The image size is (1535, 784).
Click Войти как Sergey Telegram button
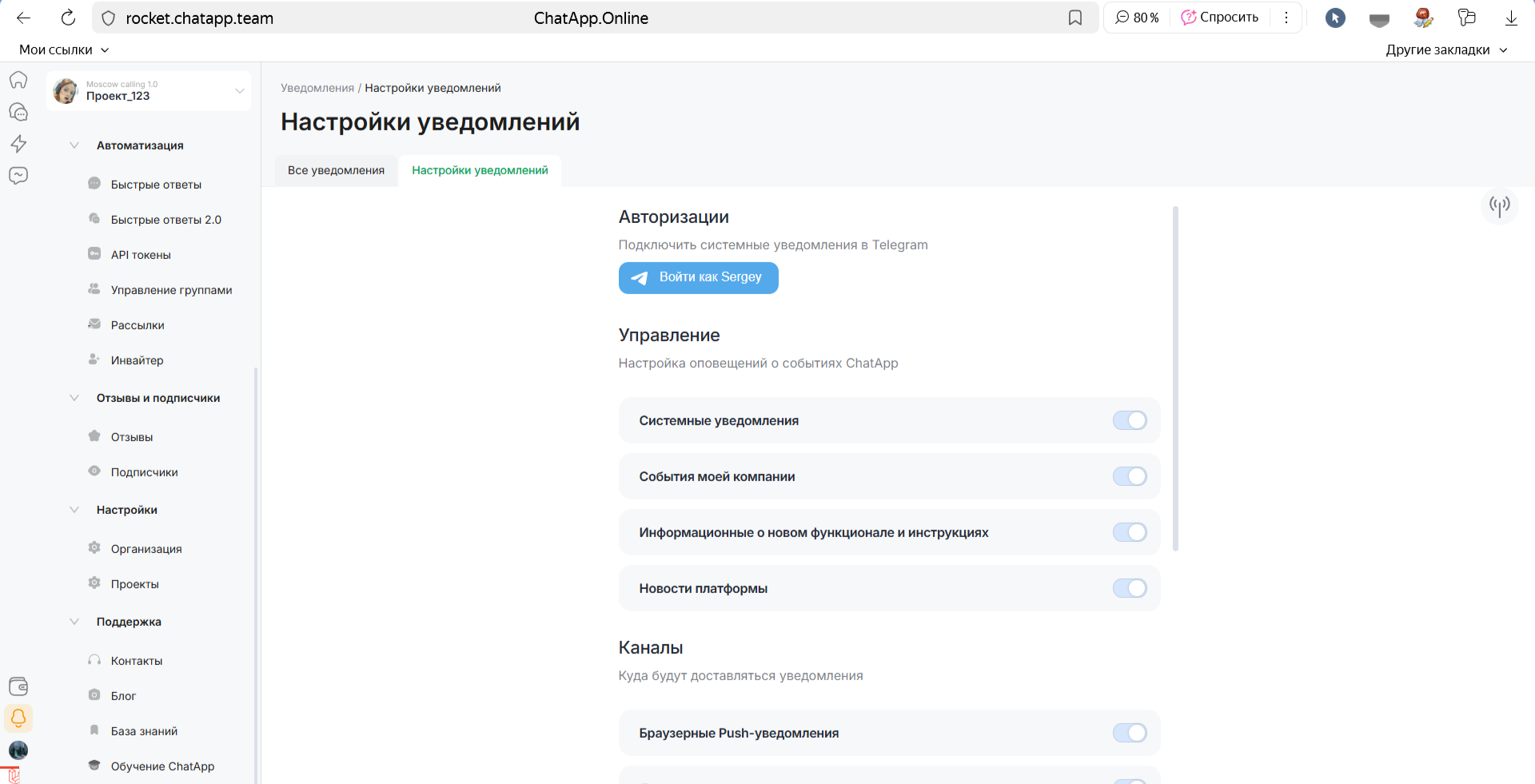[x=698, y=277]
